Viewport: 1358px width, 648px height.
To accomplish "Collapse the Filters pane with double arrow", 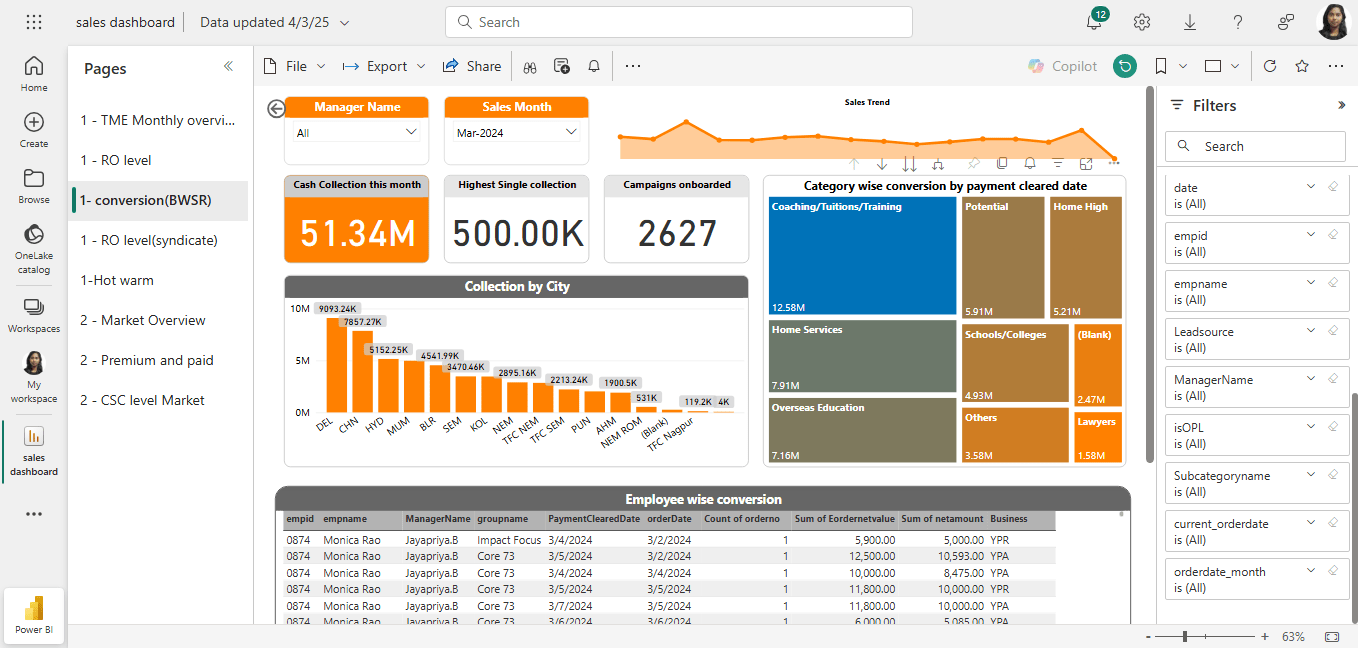I will click(1341, 105).
